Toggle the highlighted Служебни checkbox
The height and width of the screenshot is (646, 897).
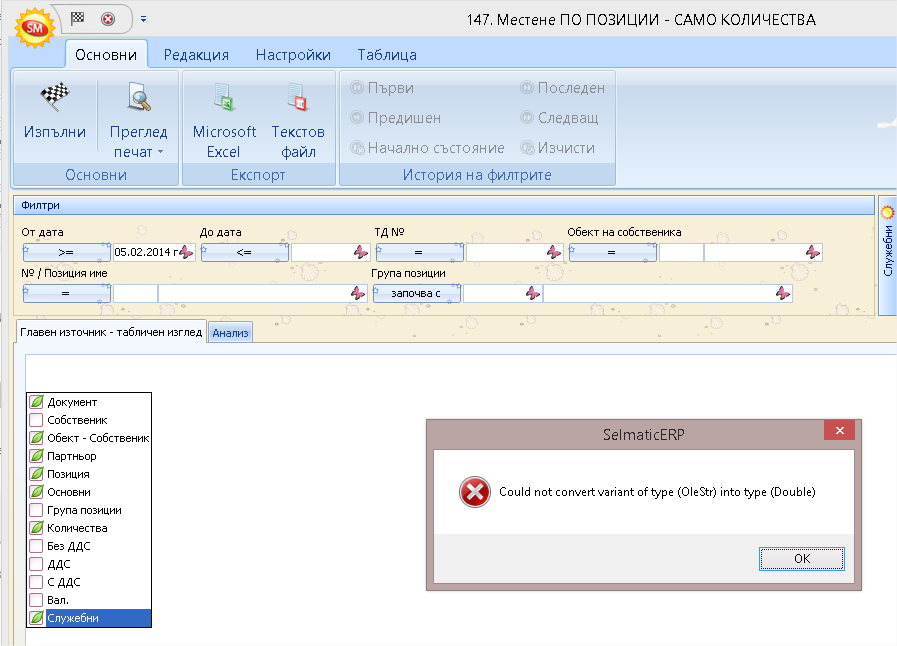[x=37, y=618]
